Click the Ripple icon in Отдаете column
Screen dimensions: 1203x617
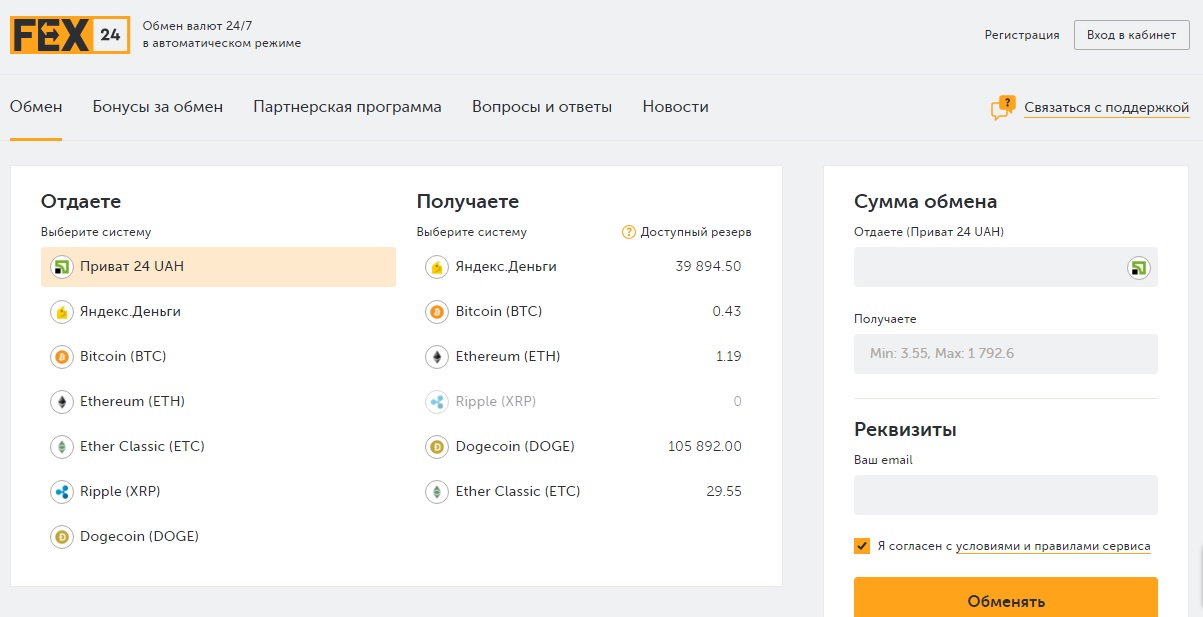point(62,492)
